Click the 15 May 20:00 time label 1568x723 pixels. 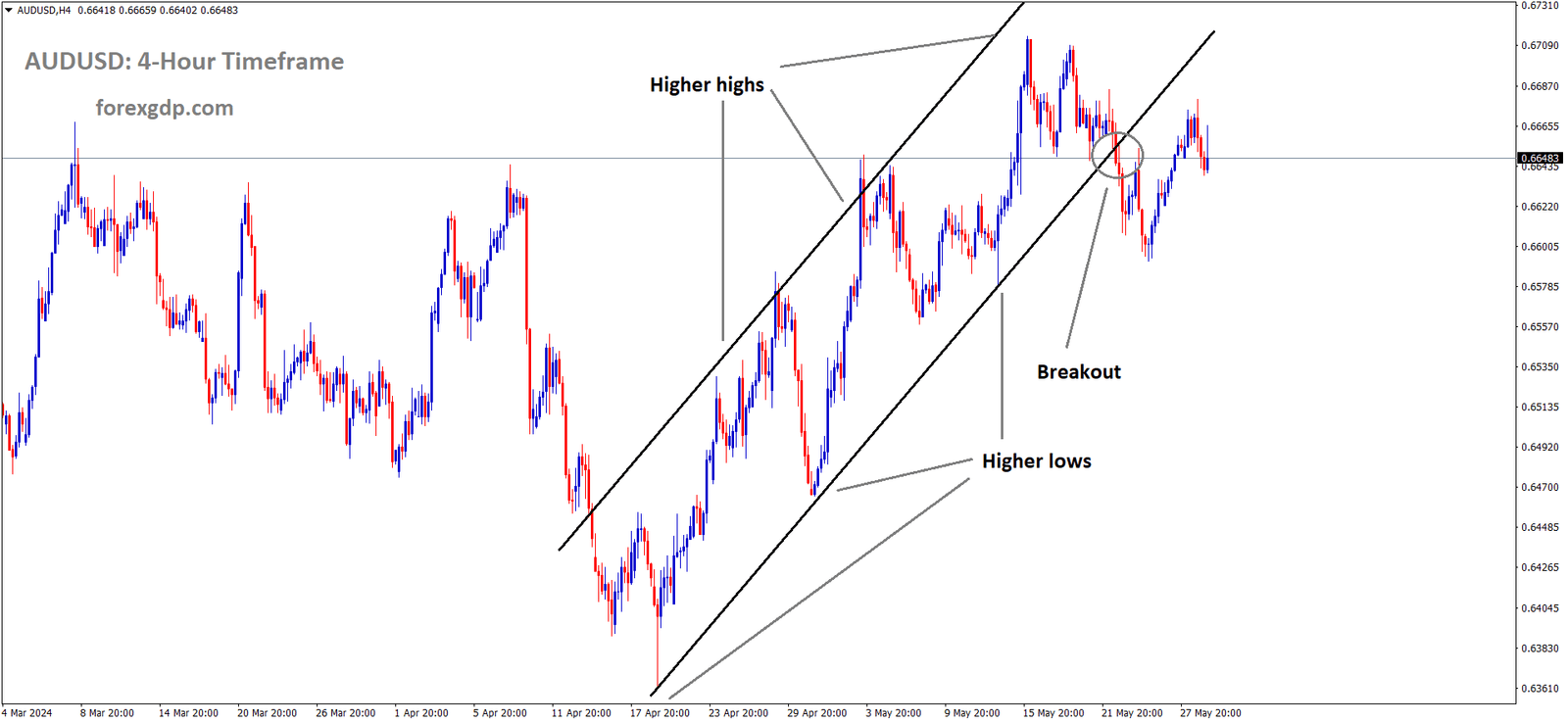pyautogui.click(x=1053, y=713)
